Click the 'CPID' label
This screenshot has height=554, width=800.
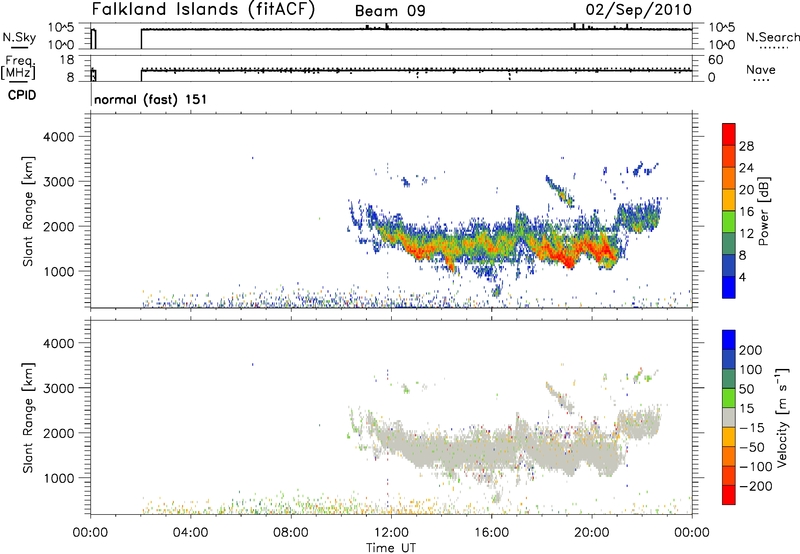[22, 95]
